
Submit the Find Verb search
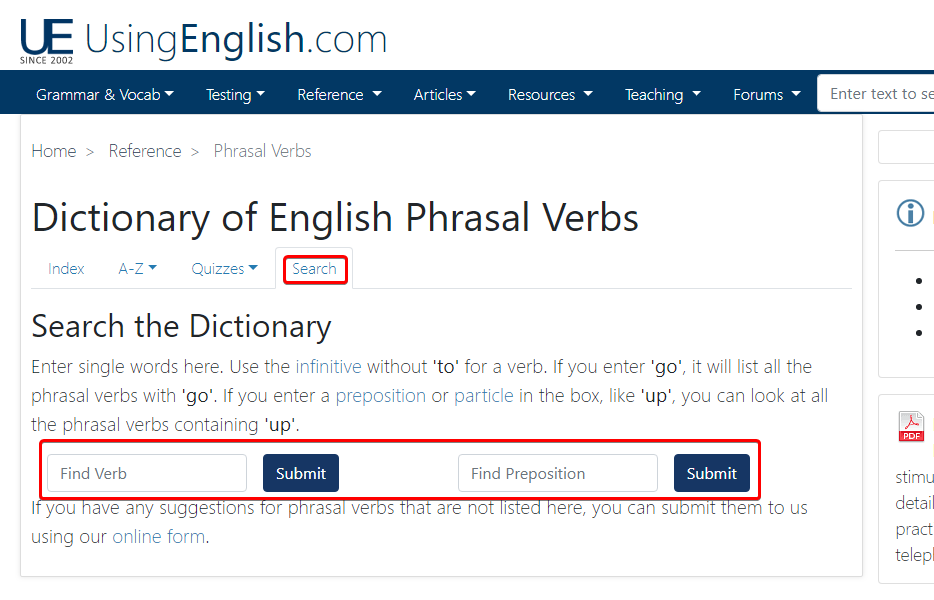tap(301, 473)
